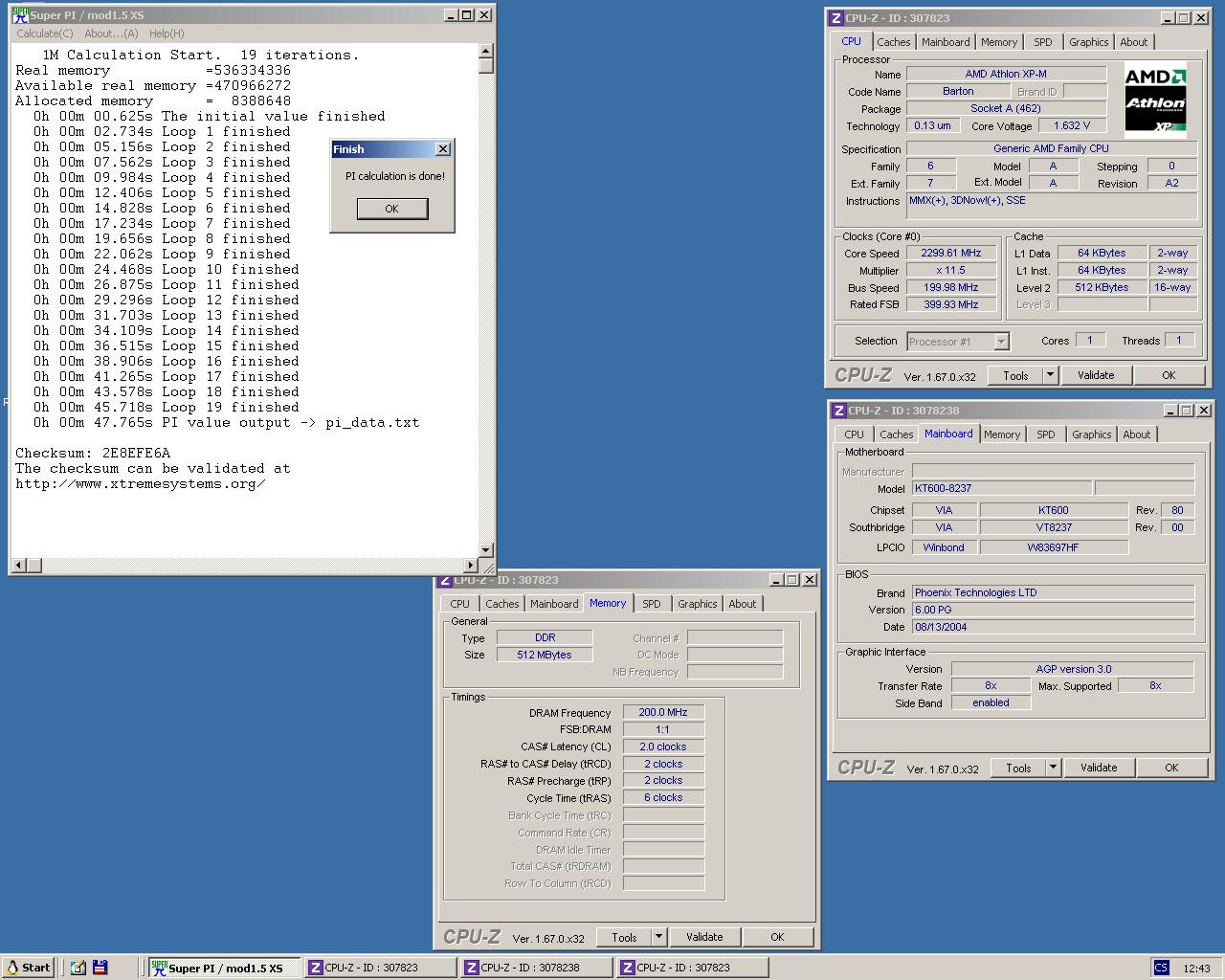Switch to Caches tab in CPU-Z CPU window

pos(894,42)
